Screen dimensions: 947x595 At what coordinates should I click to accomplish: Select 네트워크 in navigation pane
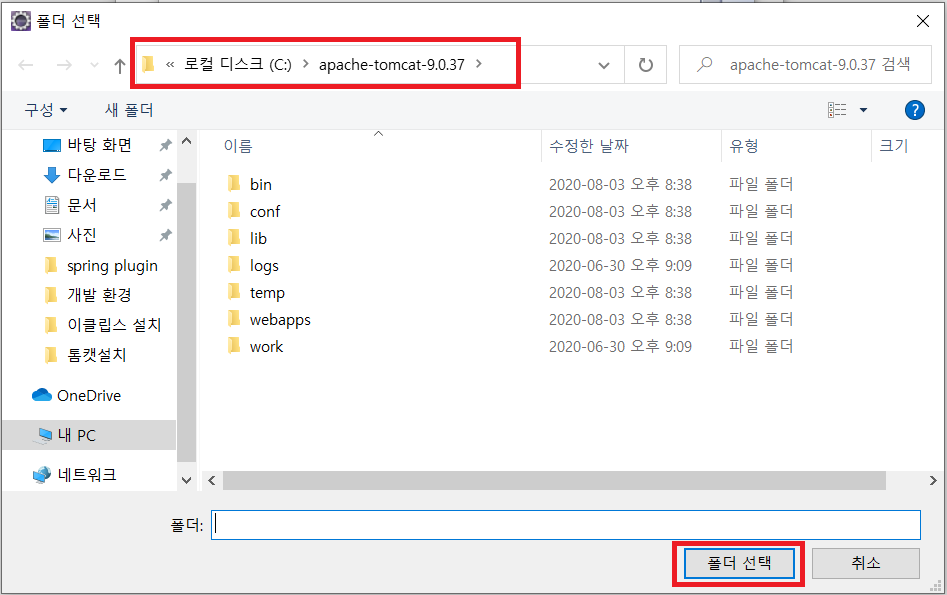tap(87, 475)
